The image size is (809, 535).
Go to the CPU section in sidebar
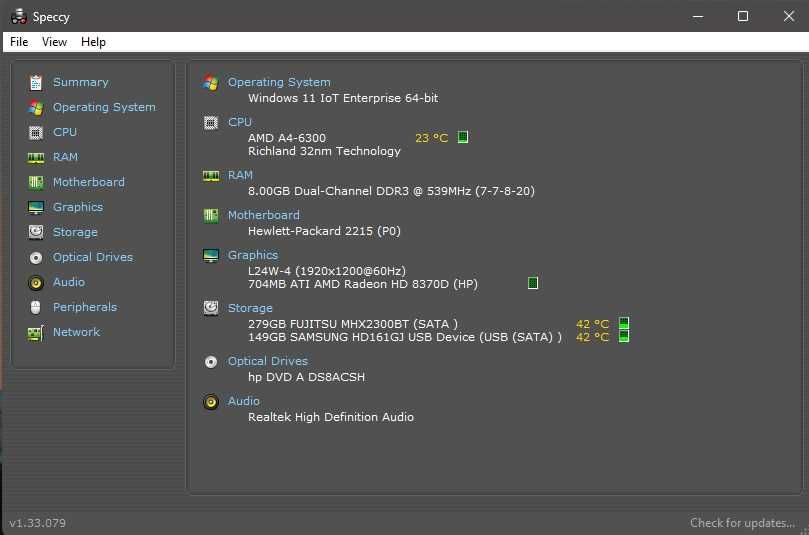[x=65, y=132]
